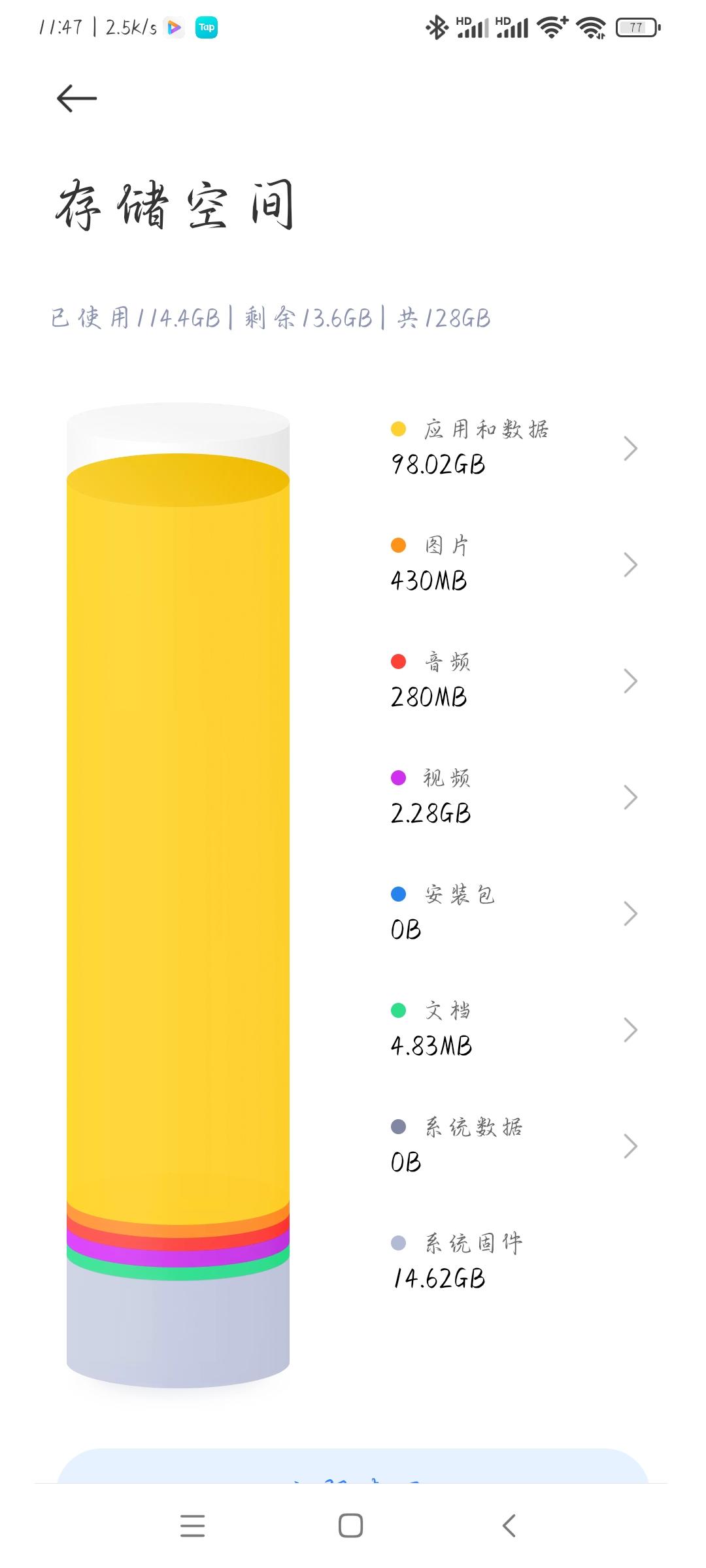Image resolution: width=706 pixels, height=1568 pixels.
Task: Tap the partially visible blue bottom button
Action: point(353,1465)
